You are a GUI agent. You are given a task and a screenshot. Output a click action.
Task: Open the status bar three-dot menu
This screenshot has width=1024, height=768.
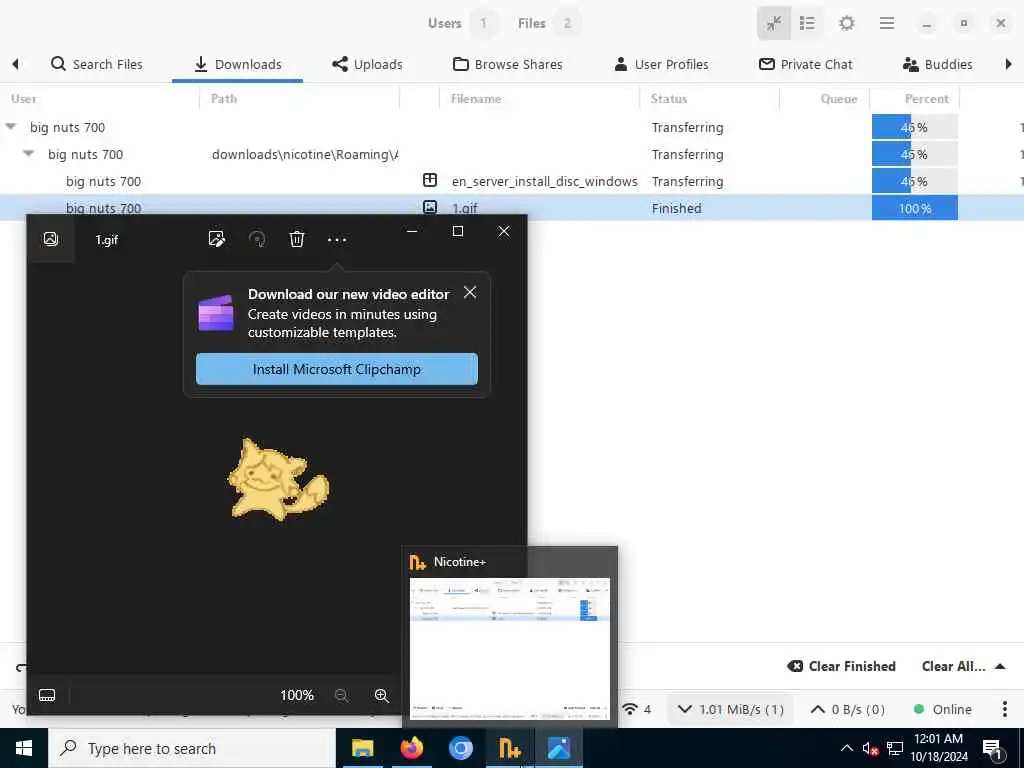point(1005,709)
